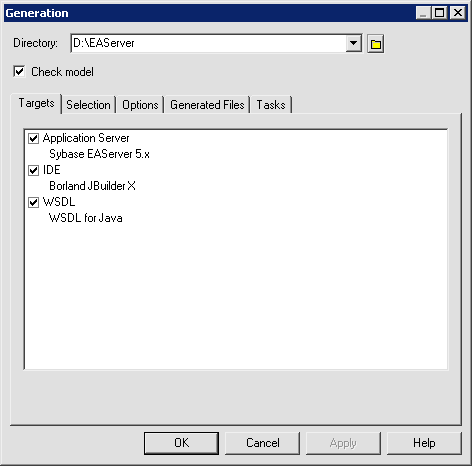The height and width of the screenshot is (466, 472).
Task: Select the WSDL for Java entry
Action: click(x=86, y=218)
